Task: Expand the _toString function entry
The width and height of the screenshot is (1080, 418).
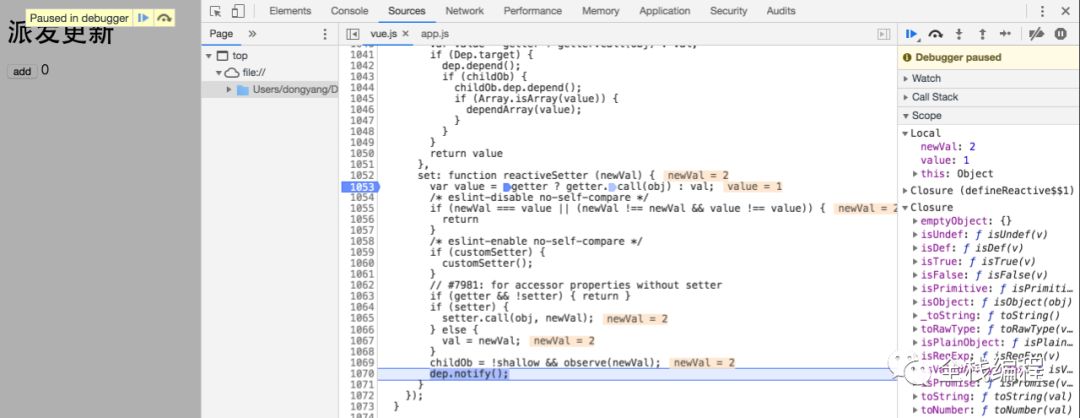Action: tap(915, 315)
